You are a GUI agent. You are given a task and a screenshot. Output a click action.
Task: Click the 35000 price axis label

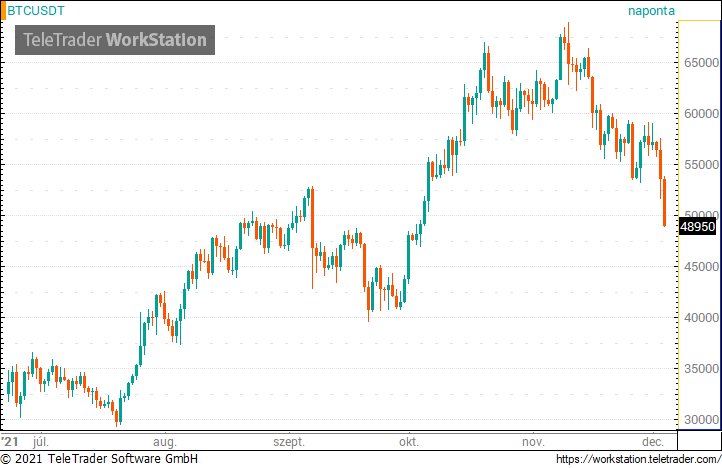[701, 369]
